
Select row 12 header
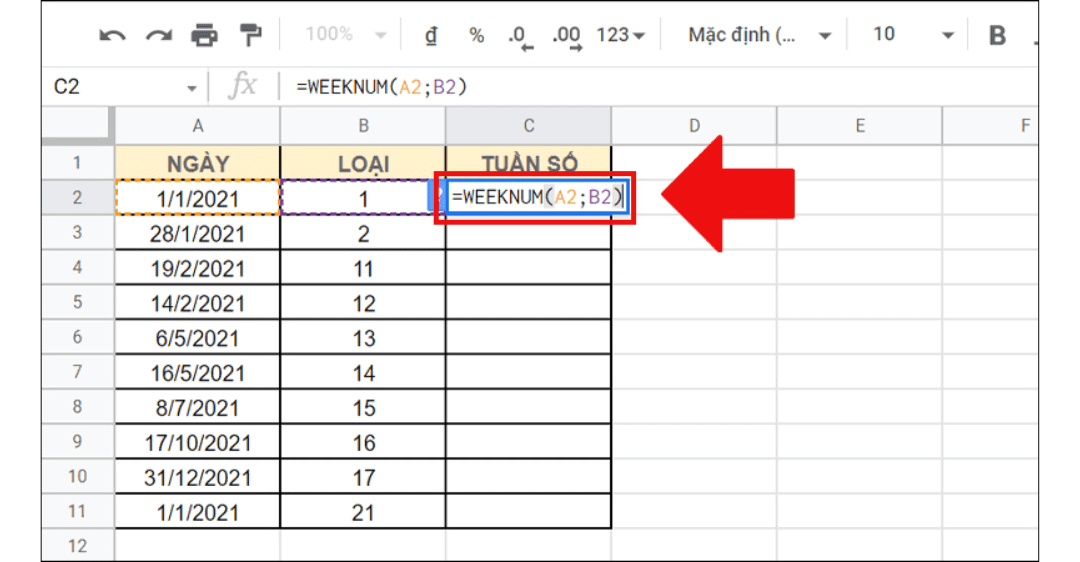[x=77, y=546]
